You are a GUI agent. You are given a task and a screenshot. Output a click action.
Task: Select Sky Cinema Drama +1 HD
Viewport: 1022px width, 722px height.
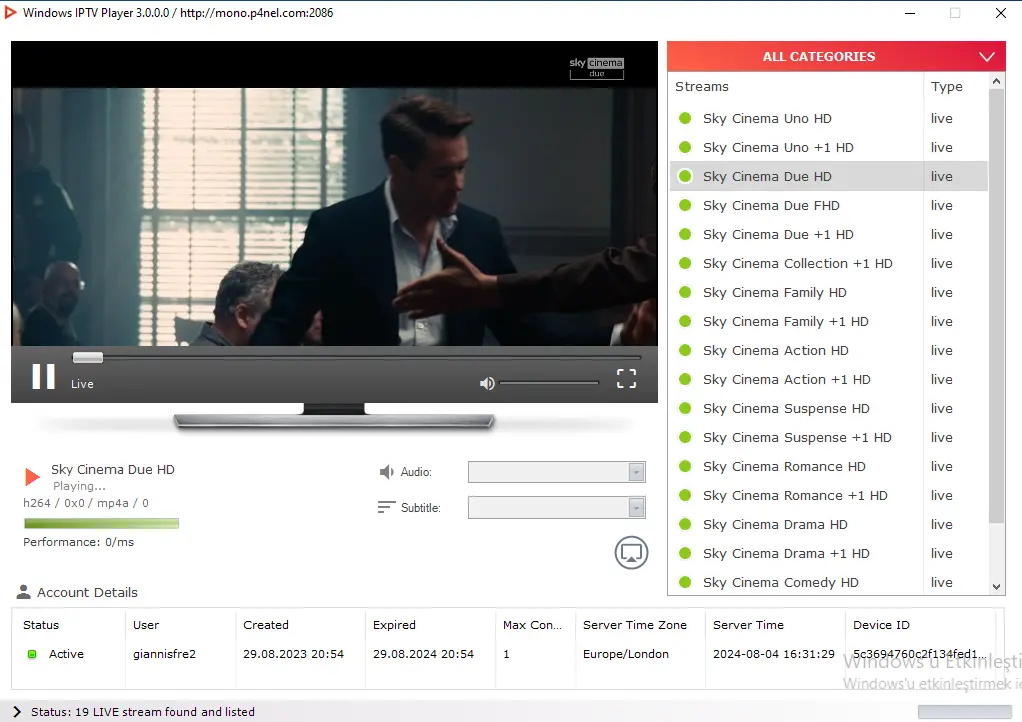[x=829, y=553]
